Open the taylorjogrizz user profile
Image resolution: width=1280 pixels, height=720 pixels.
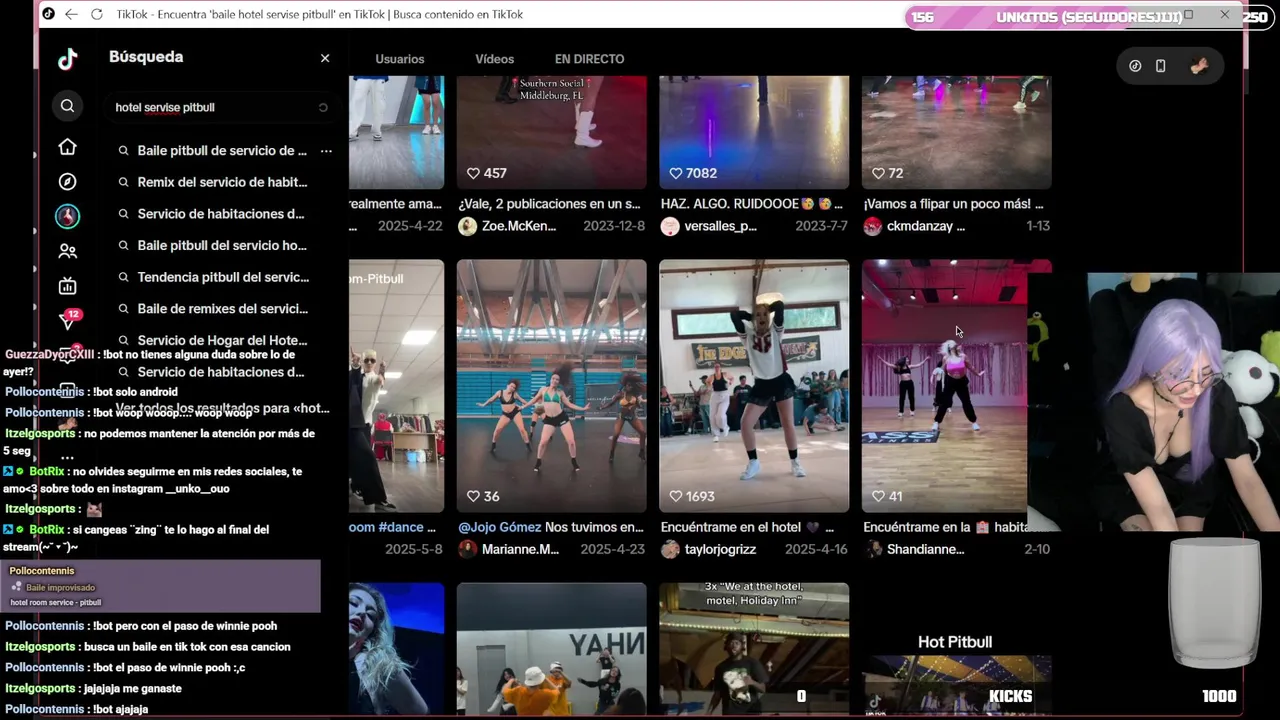coord(720,549)
